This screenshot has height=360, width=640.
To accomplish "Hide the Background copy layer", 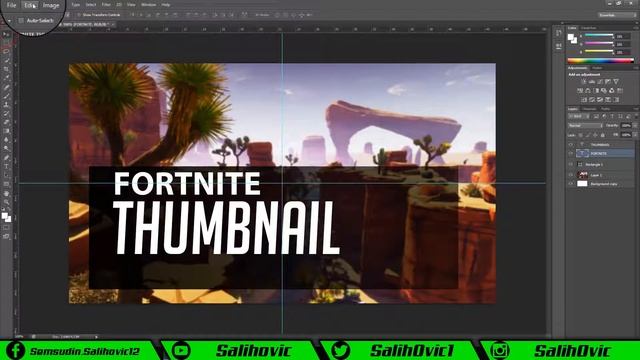I will 571,184.
